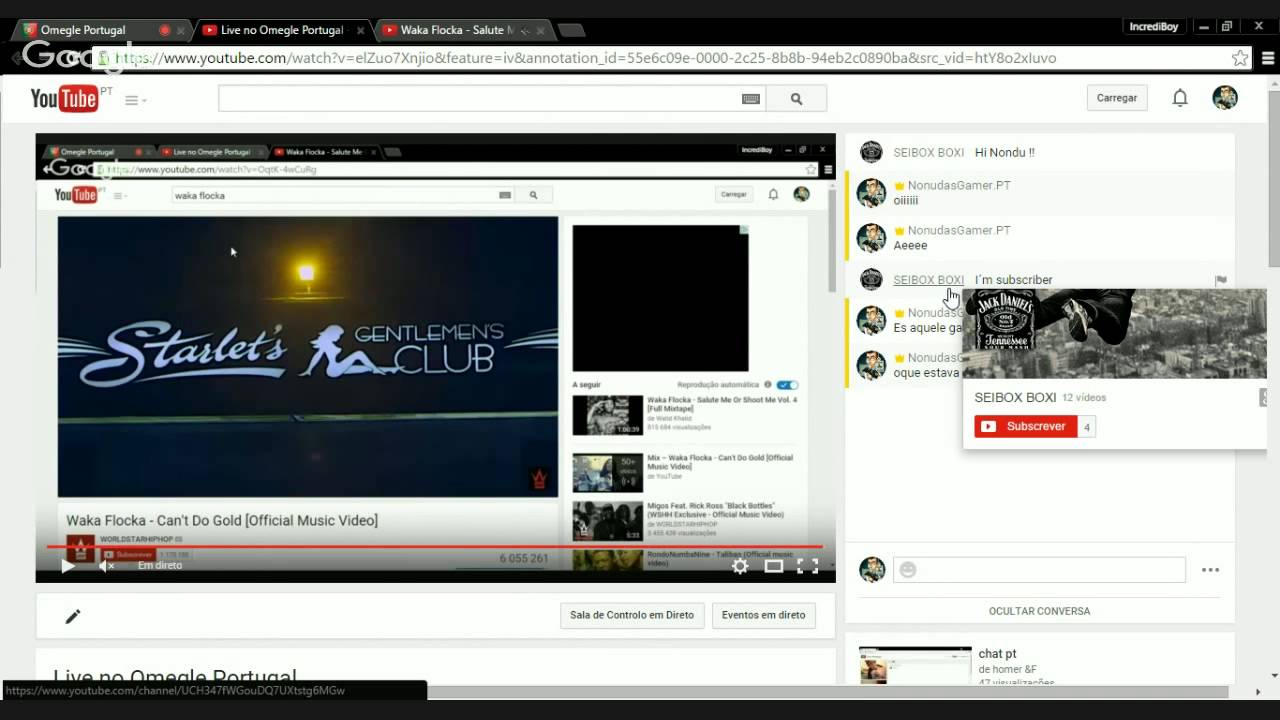Click the subscriber count 4 box
The width and height of the screenshot is (1280, 720).
1087,427
